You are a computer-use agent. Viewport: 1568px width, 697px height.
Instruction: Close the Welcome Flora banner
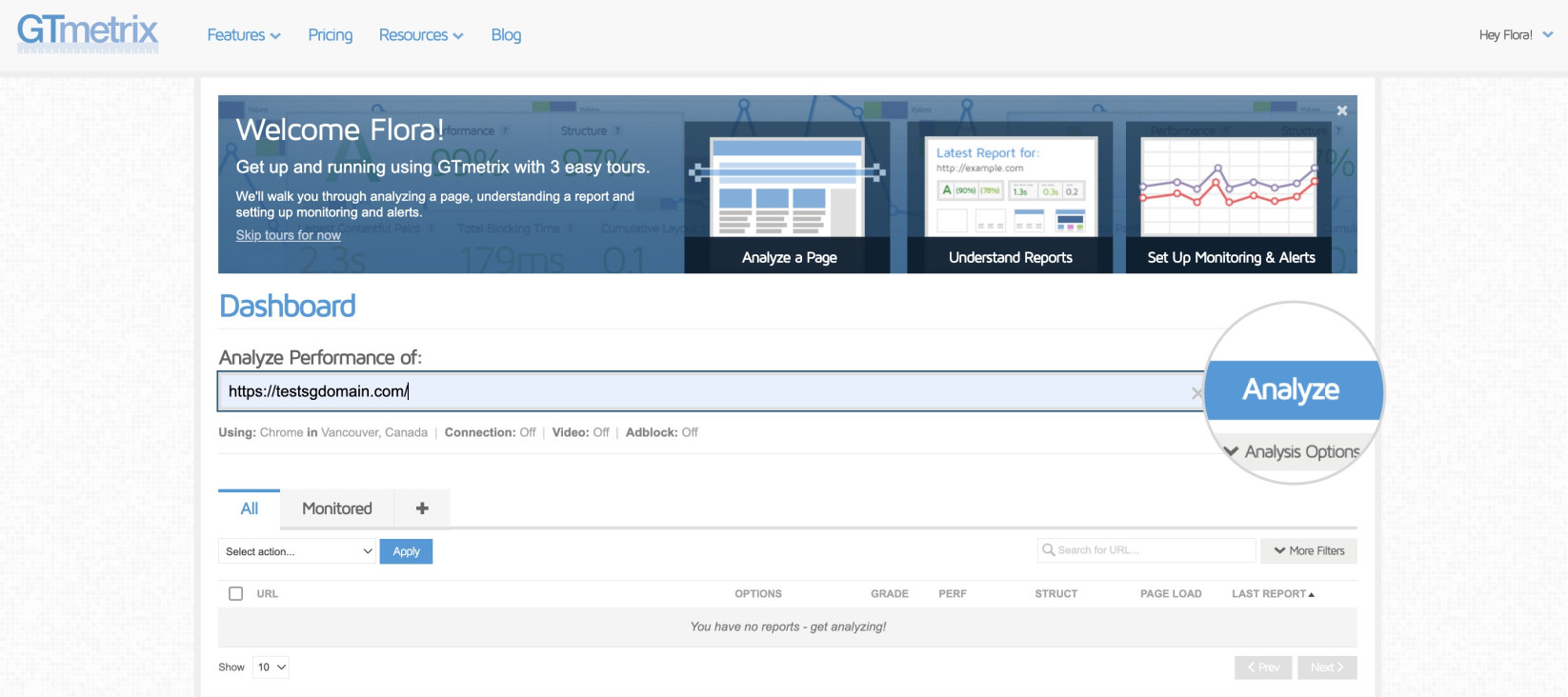(x=1341, y=110)
